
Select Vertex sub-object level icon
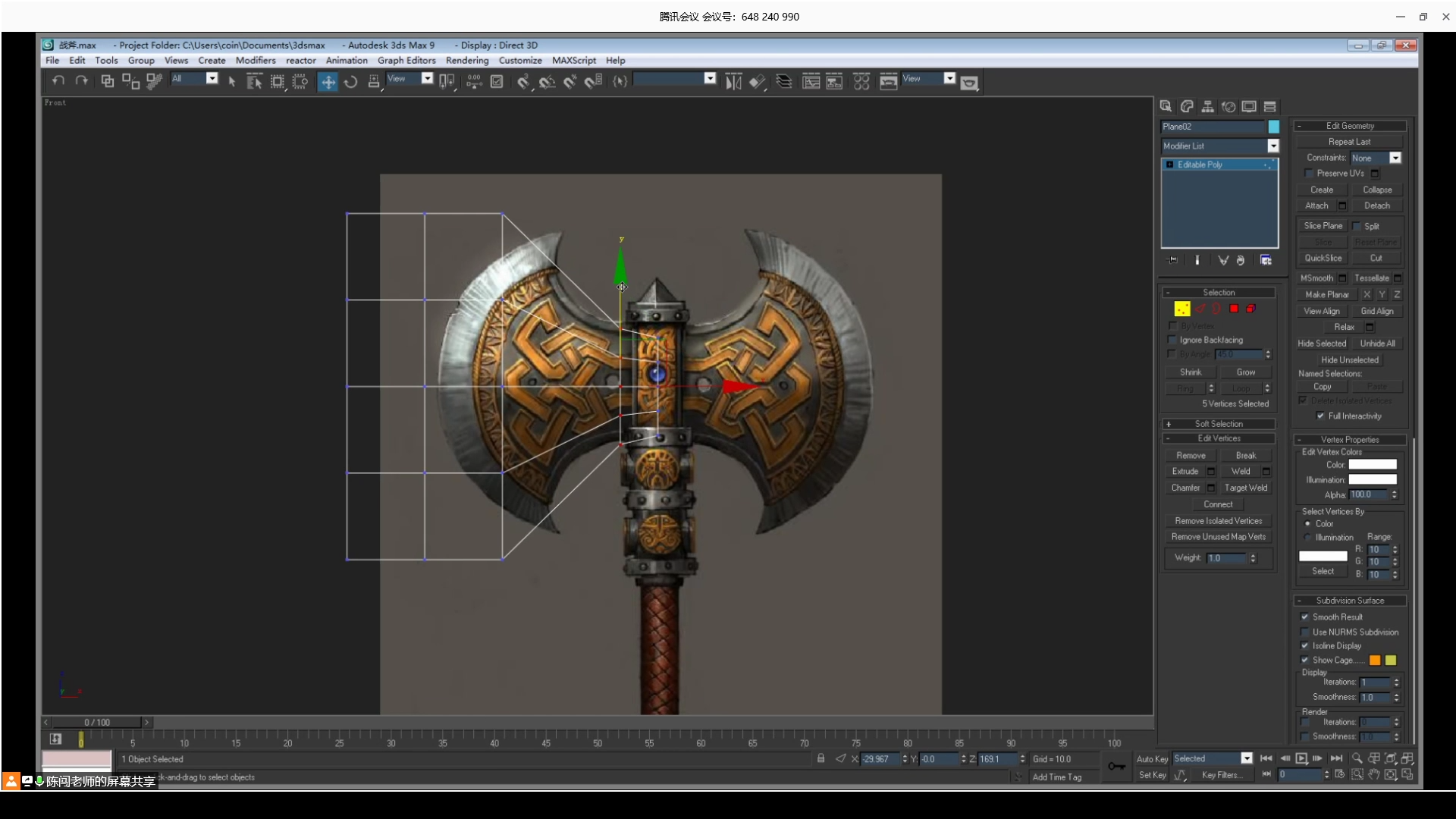(1182, 309)
